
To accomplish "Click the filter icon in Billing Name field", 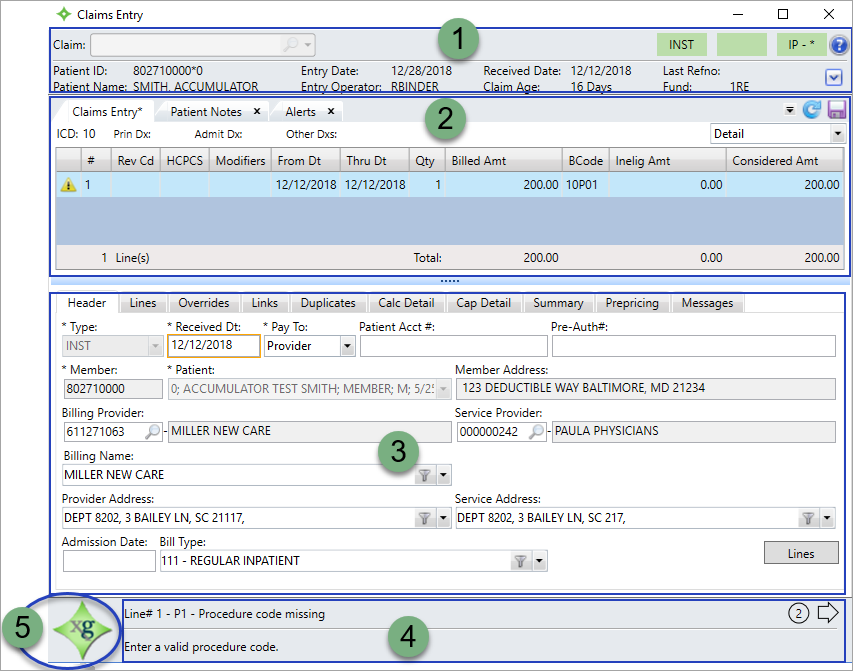I will coord(425,475).
